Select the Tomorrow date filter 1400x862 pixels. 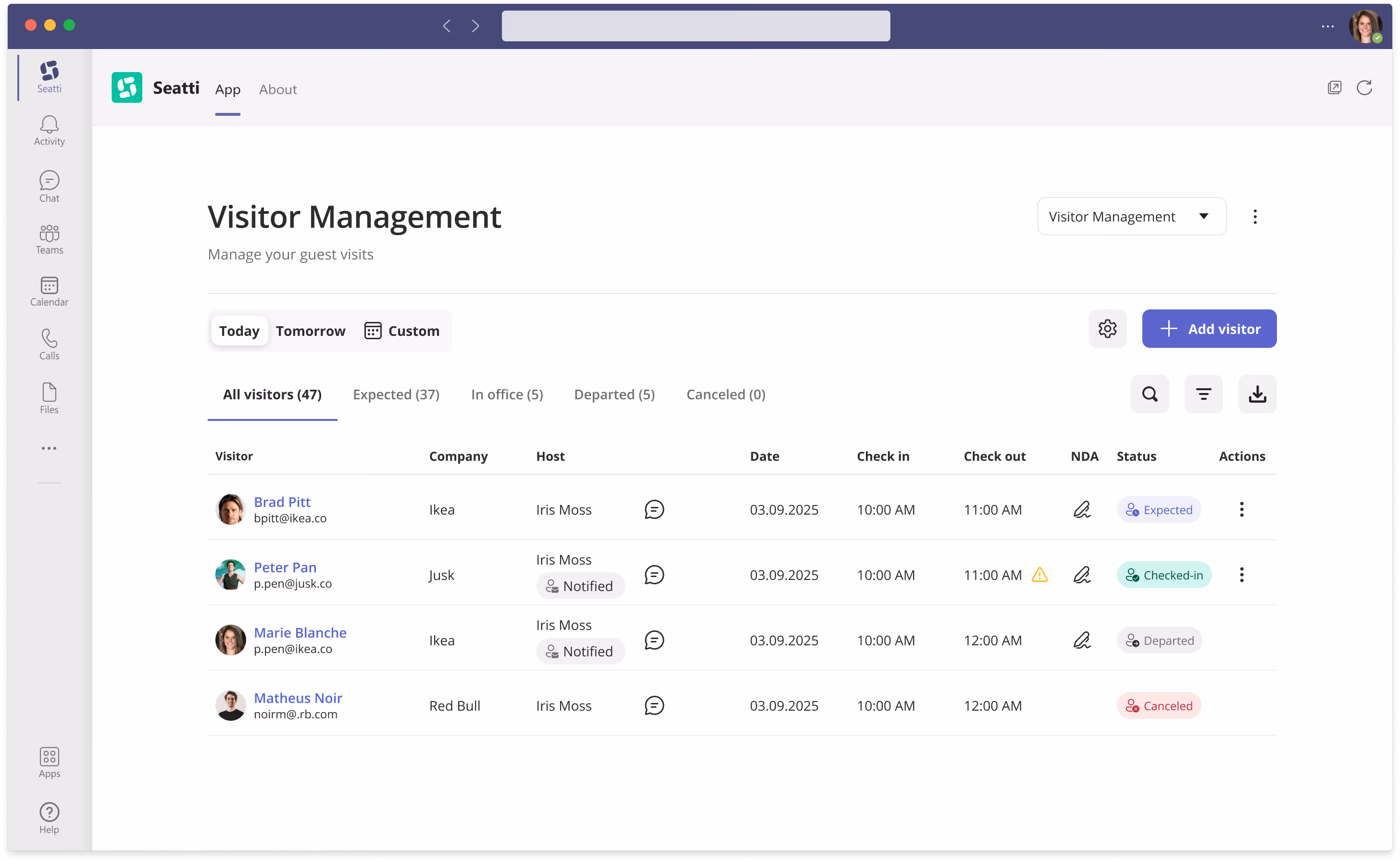pyautogui.click(x=311, y=331)
